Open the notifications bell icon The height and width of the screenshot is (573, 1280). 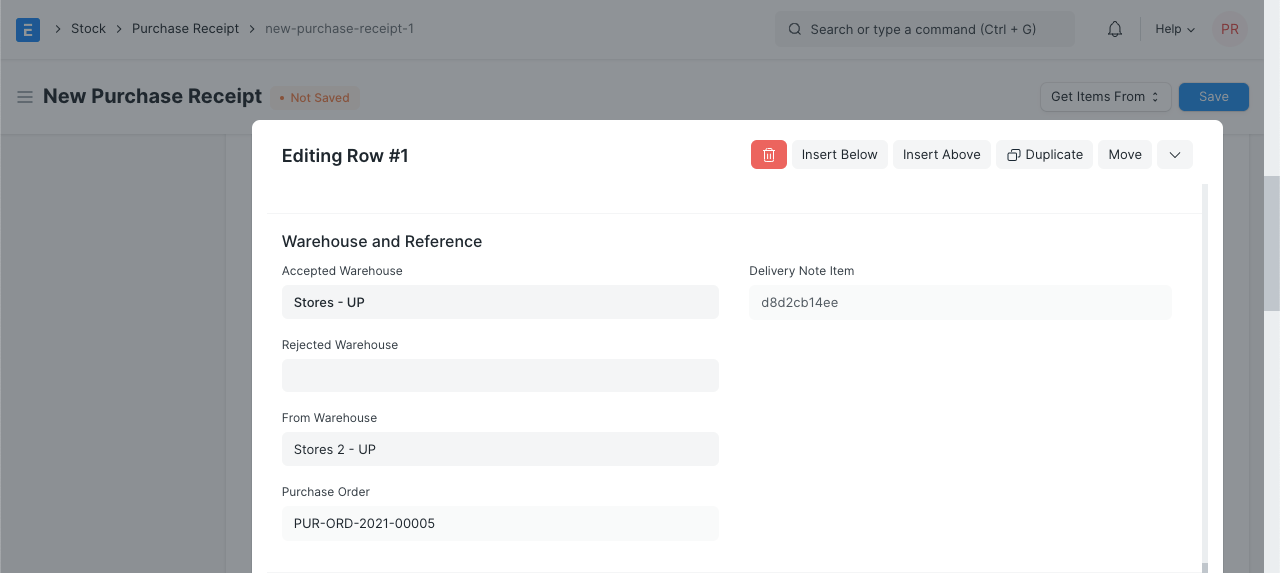1114,29
